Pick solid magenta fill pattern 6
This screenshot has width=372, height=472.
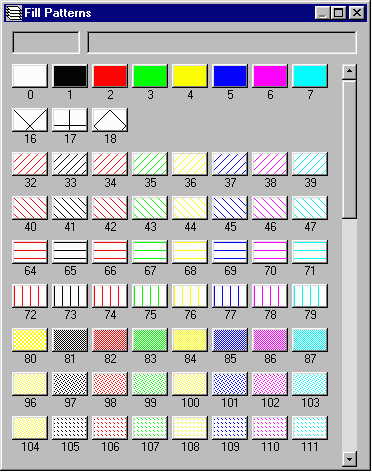(270, 76)
